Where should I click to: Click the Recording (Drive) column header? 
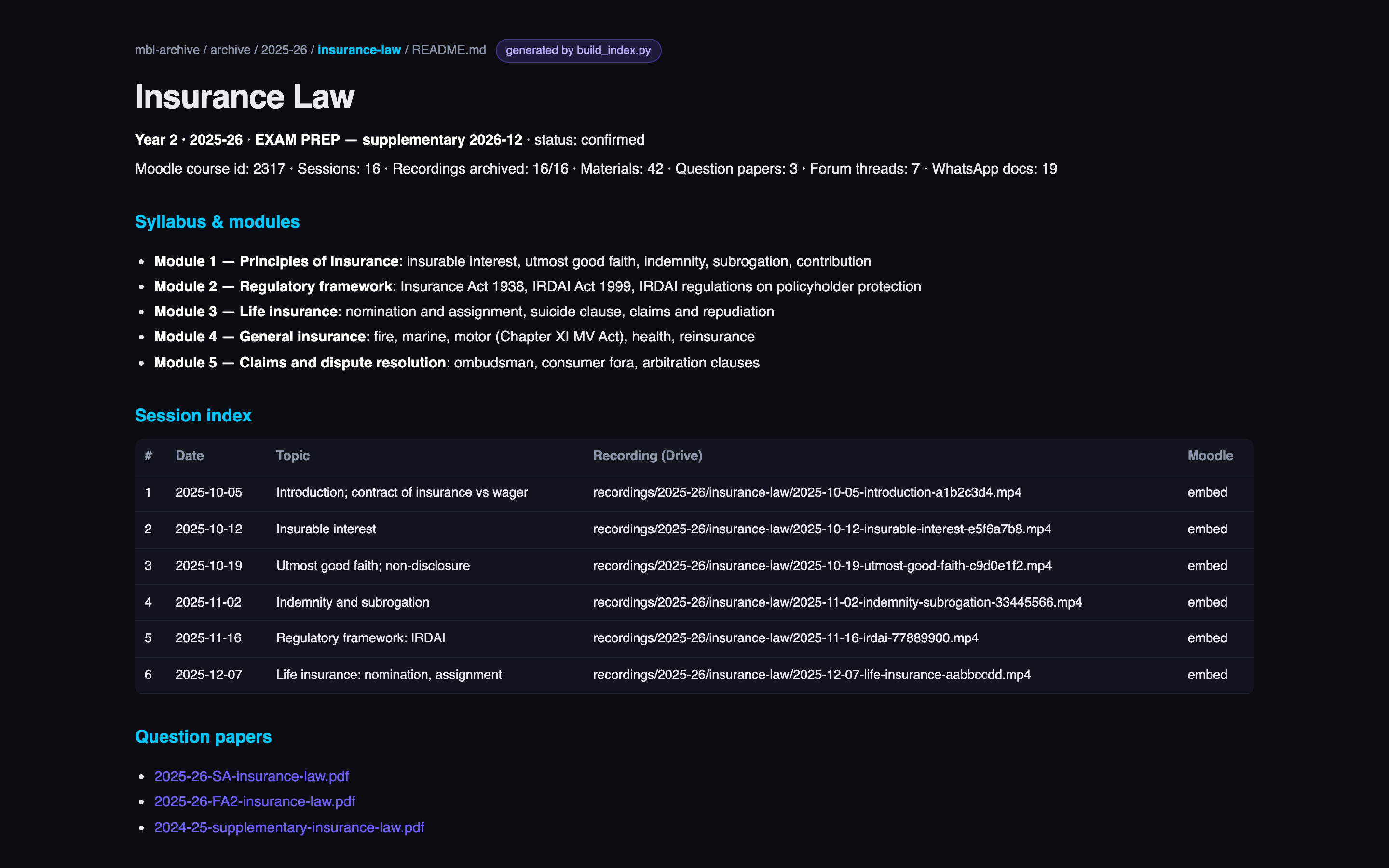[647, 456]
